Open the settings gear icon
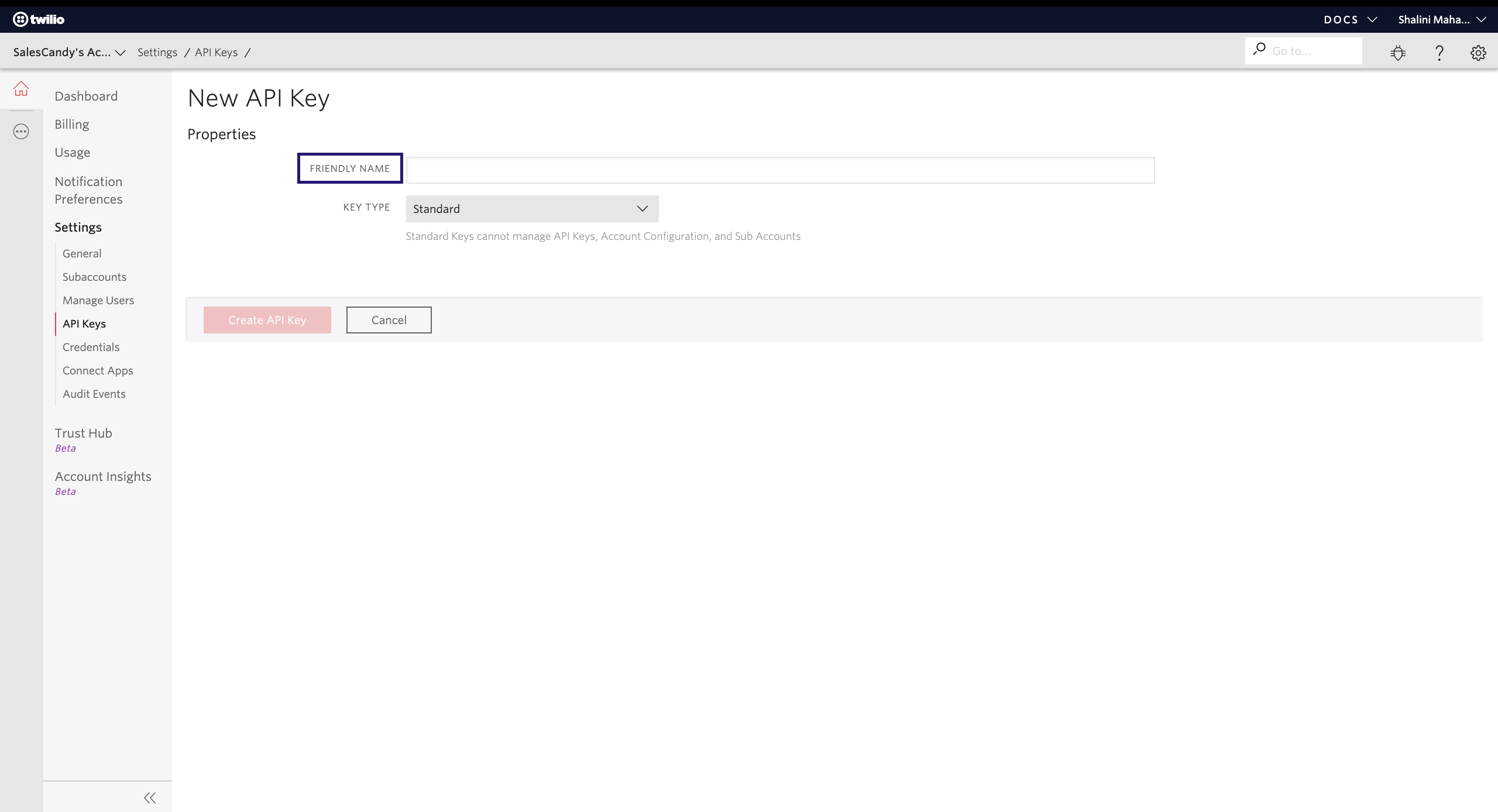The width and height of the screenshot is (1498, 812). 1479,52
